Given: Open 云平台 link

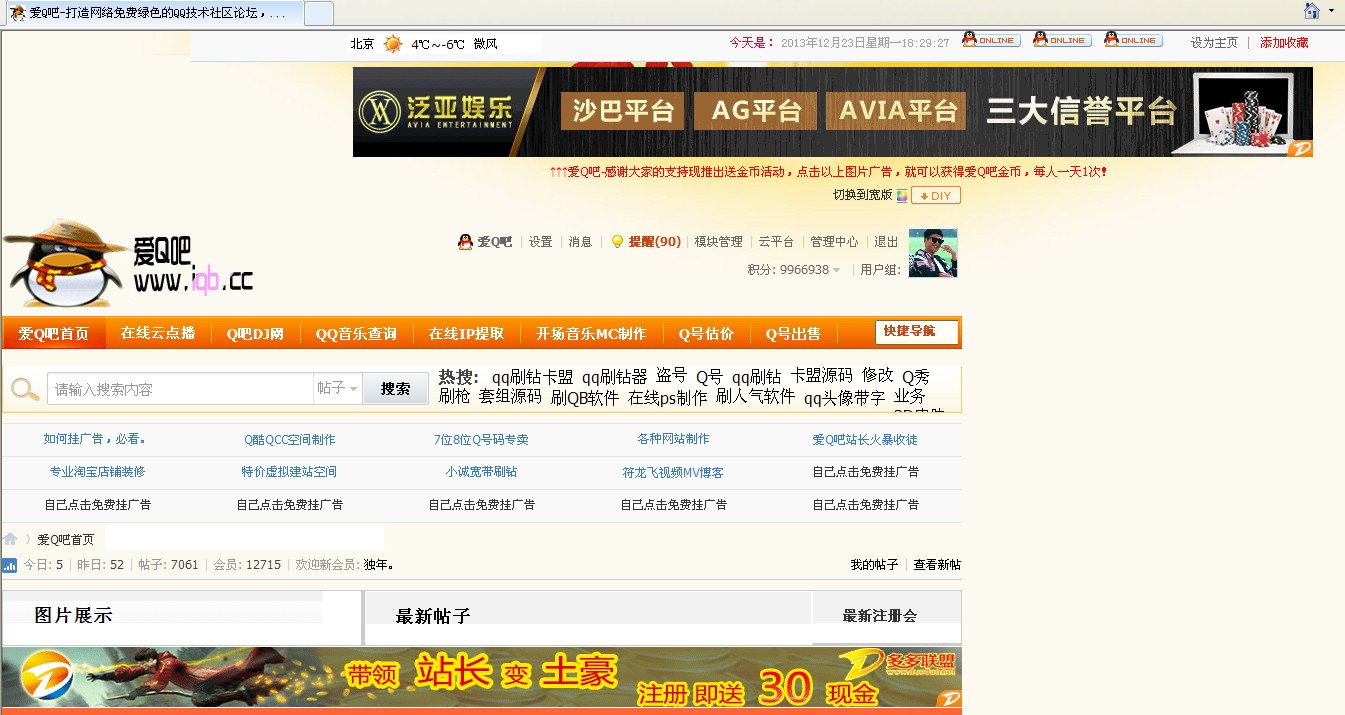Looking at the screenshot, I should pos(776,242).
